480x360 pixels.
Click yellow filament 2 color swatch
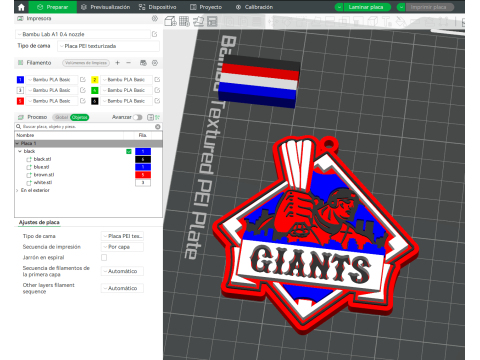pos(95,80)
